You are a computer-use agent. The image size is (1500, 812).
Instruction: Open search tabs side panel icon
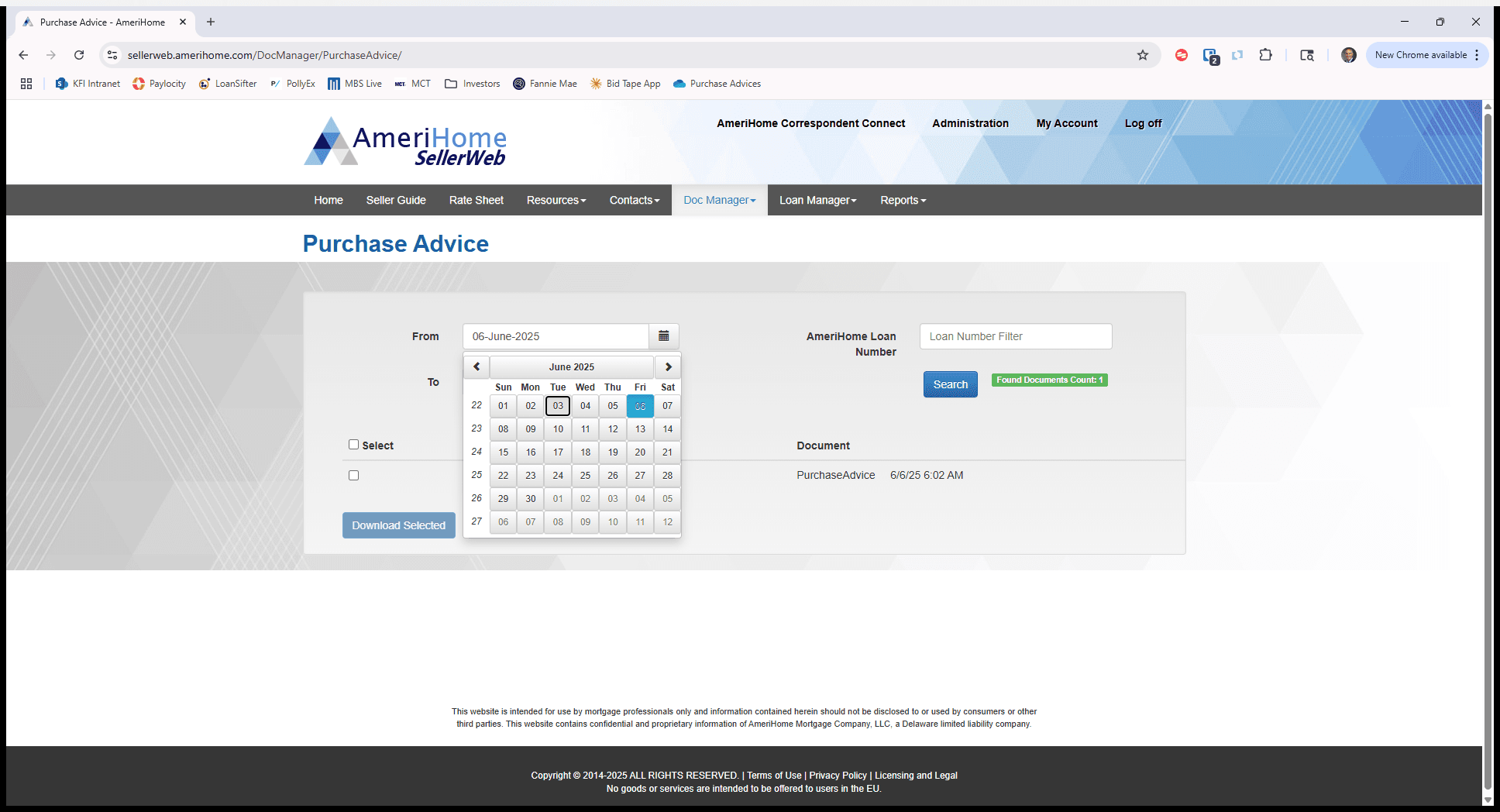[1307, 55]
